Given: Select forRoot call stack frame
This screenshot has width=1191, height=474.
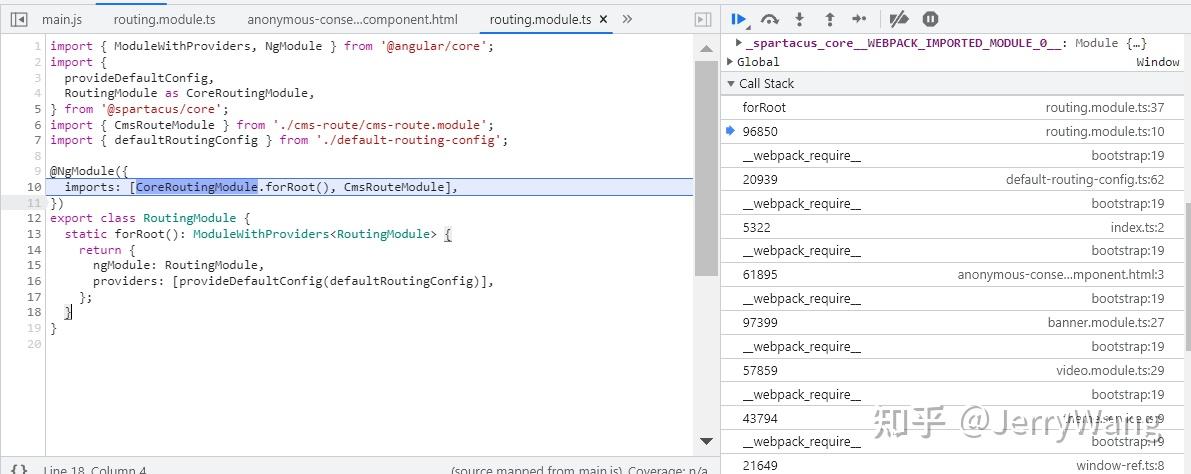Looking at the screenshot, I should pos(952,108).
